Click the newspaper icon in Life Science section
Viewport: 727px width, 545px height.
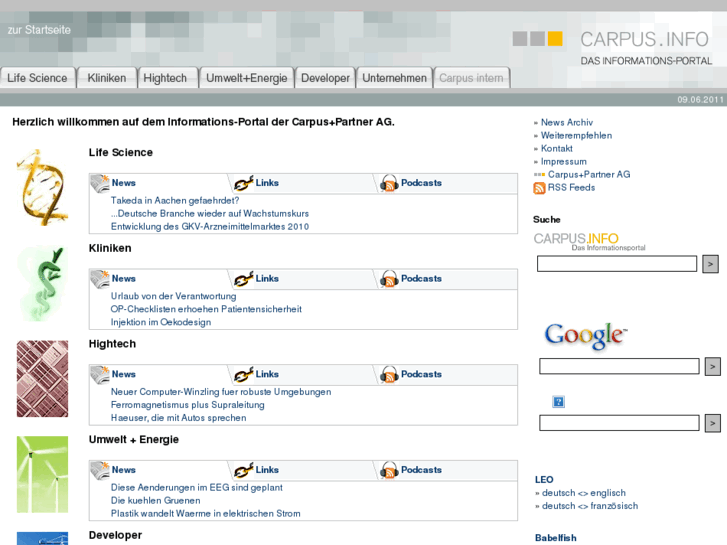pos(100,183)
